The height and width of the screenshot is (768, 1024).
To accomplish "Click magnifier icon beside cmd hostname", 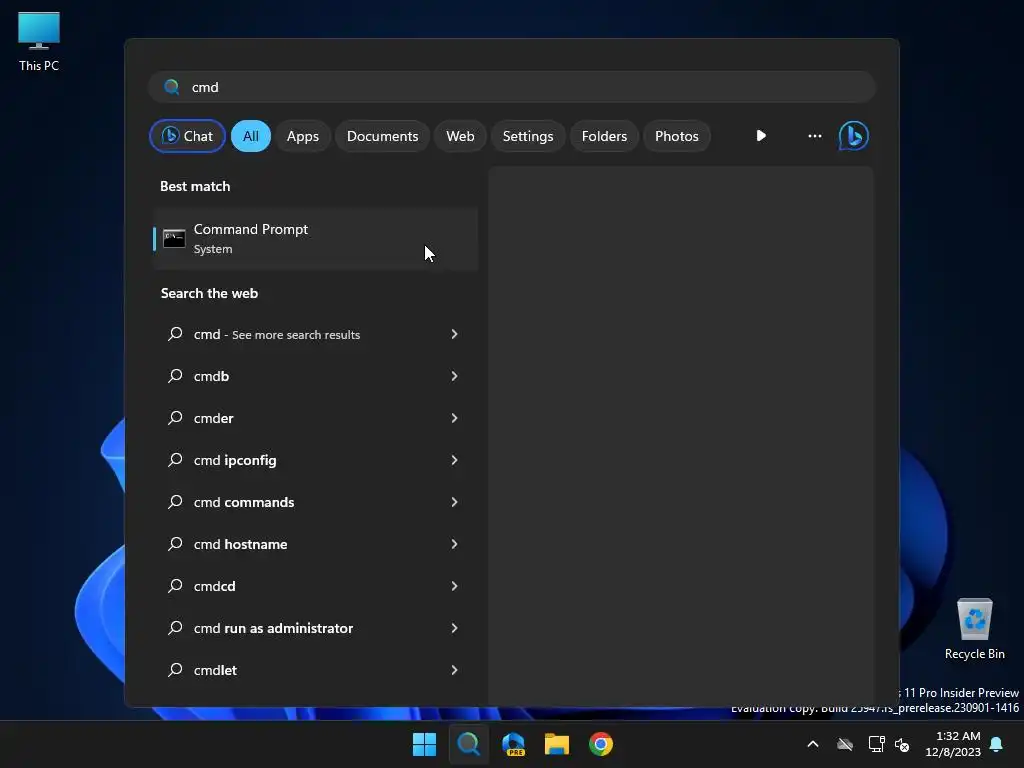I will 175,543.
